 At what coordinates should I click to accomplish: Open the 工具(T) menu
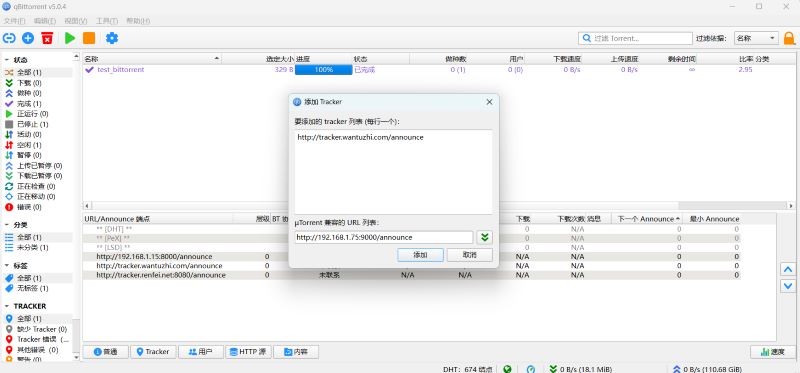tap(107, 21)
